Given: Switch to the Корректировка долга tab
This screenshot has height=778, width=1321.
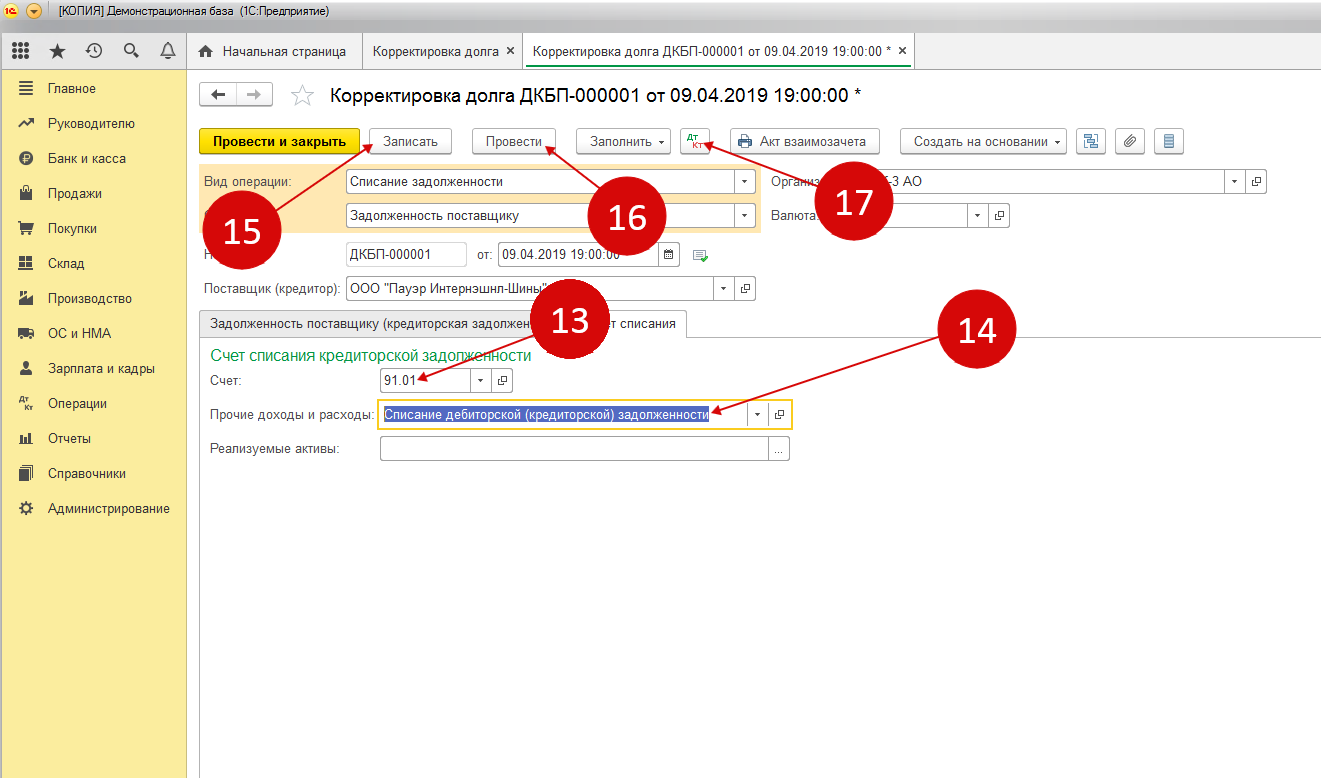Looking at the screenshot, I should [x=436, y=51].
